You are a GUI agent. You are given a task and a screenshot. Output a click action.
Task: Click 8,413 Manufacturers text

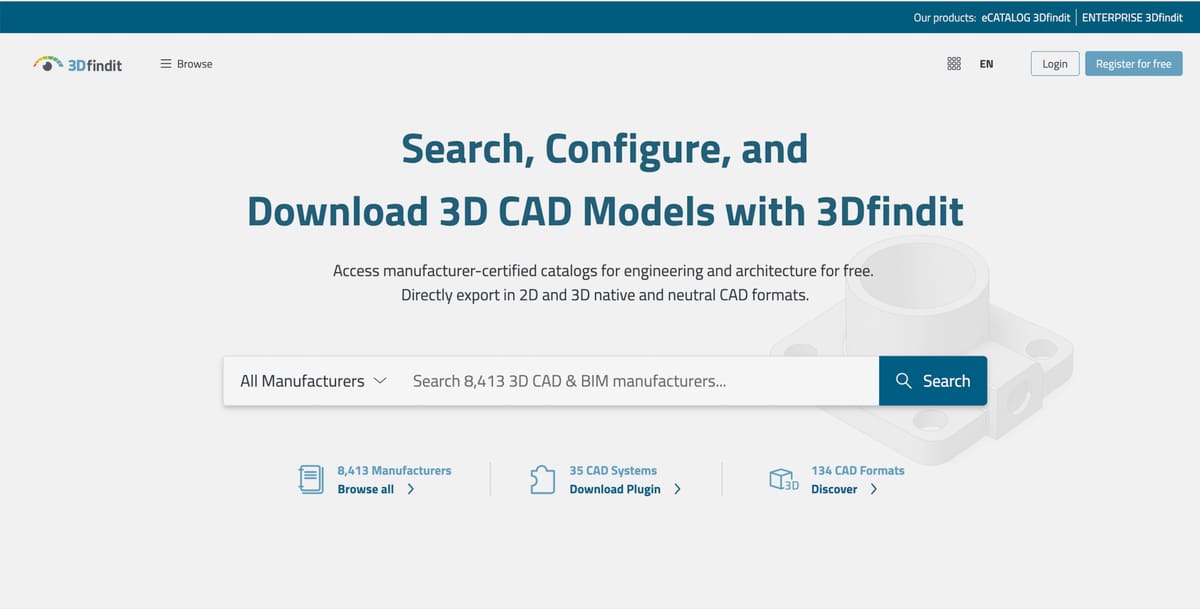tap(394, 470)
